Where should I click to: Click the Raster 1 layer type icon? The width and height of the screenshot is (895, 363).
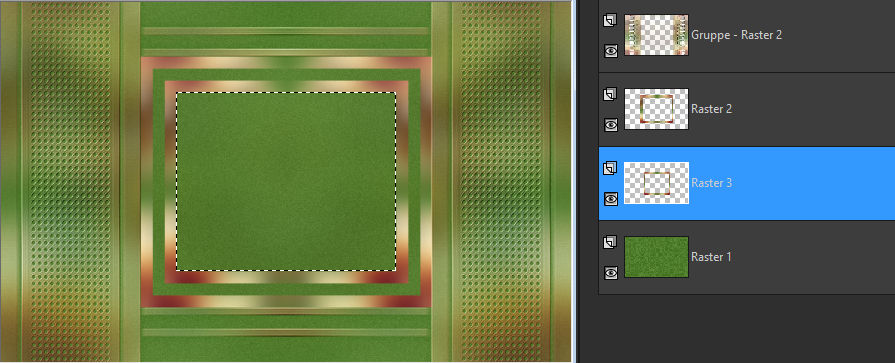point(610,243)
